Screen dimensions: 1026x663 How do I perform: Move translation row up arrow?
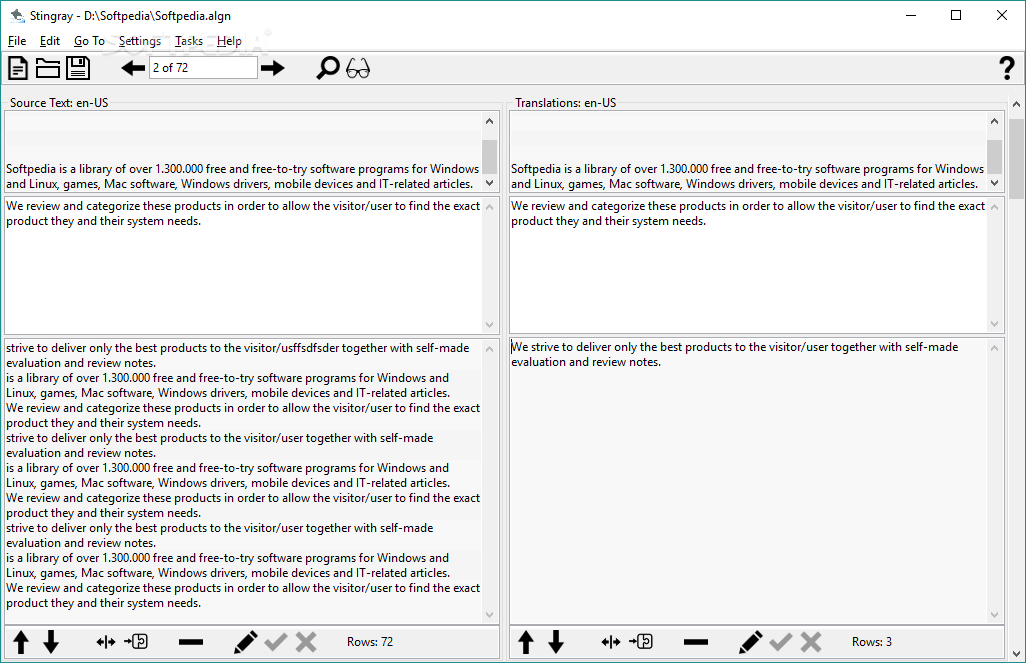point(526,642)
